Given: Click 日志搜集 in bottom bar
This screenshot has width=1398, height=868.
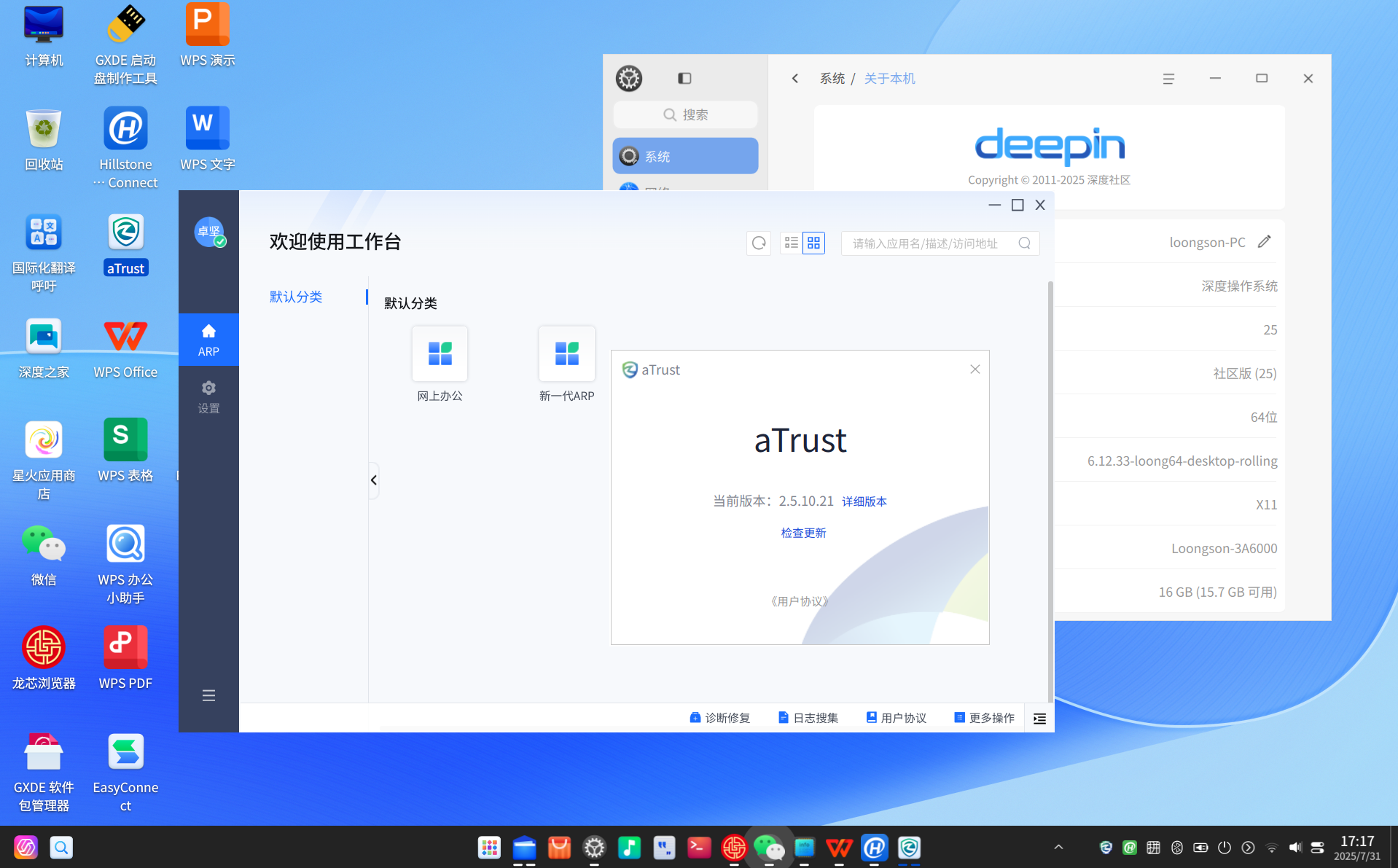Looking at the screenshot, I should point(808,718).
